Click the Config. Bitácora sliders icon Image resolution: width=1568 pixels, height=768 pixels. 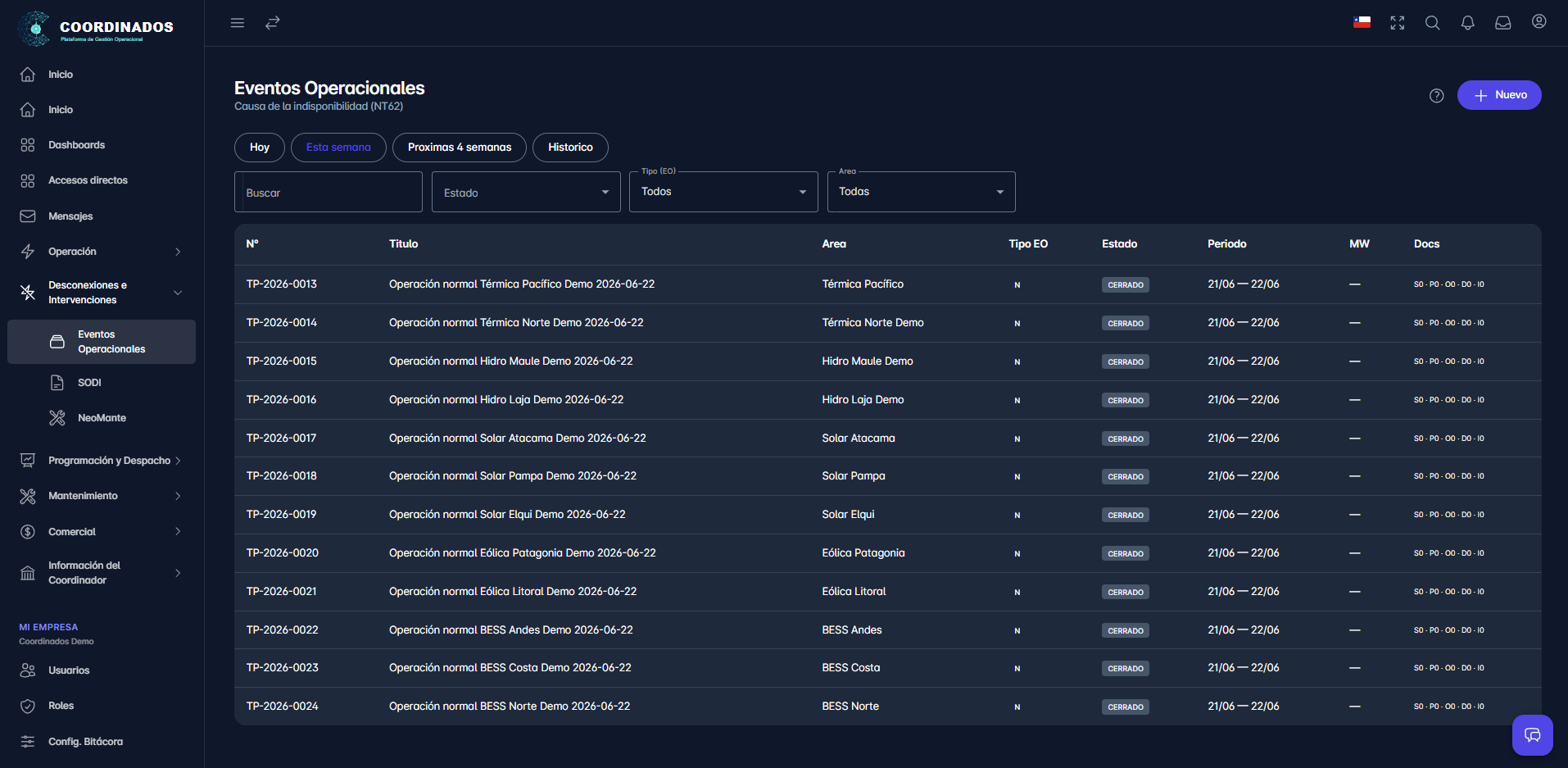(x=28, y=742)
